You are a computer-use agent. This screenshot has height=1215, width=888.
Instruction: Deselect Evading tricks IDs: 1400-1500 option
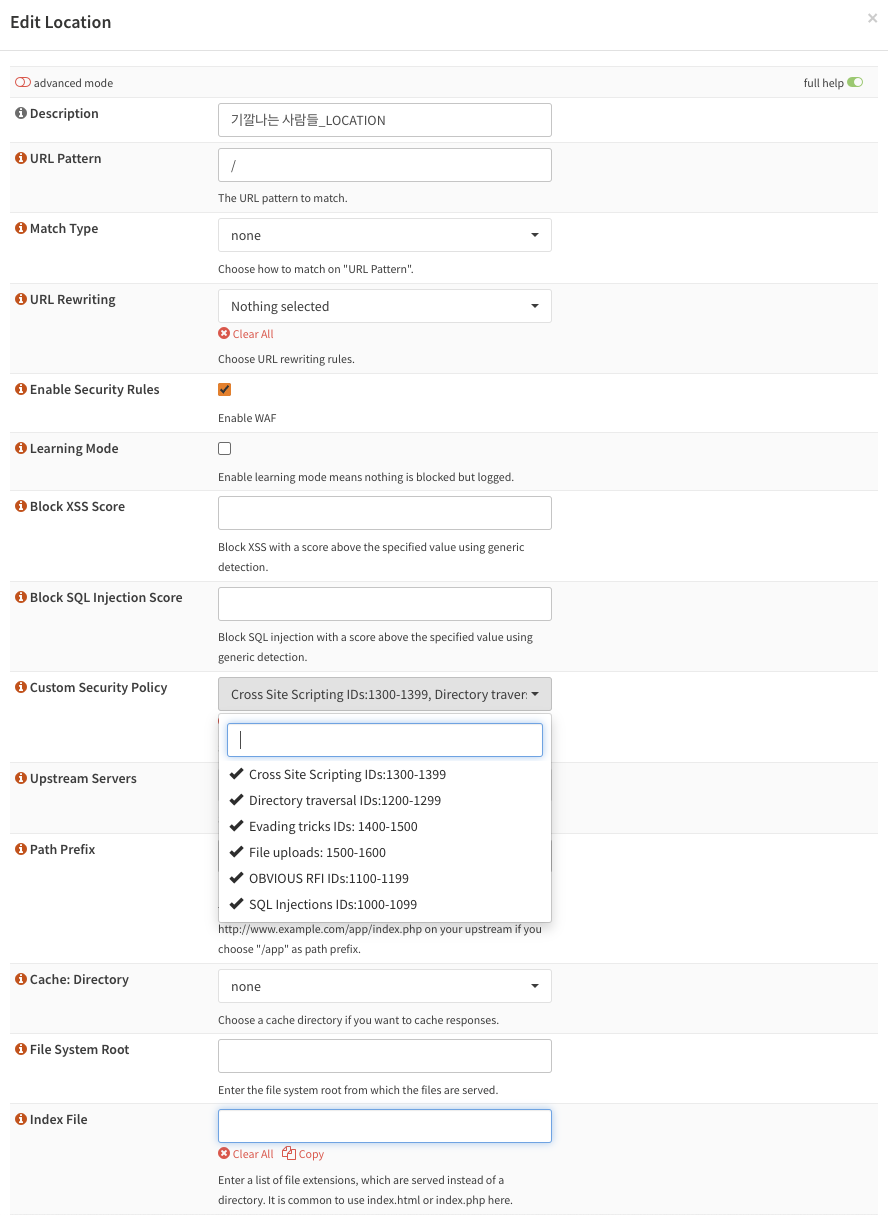tap(385, 827)
